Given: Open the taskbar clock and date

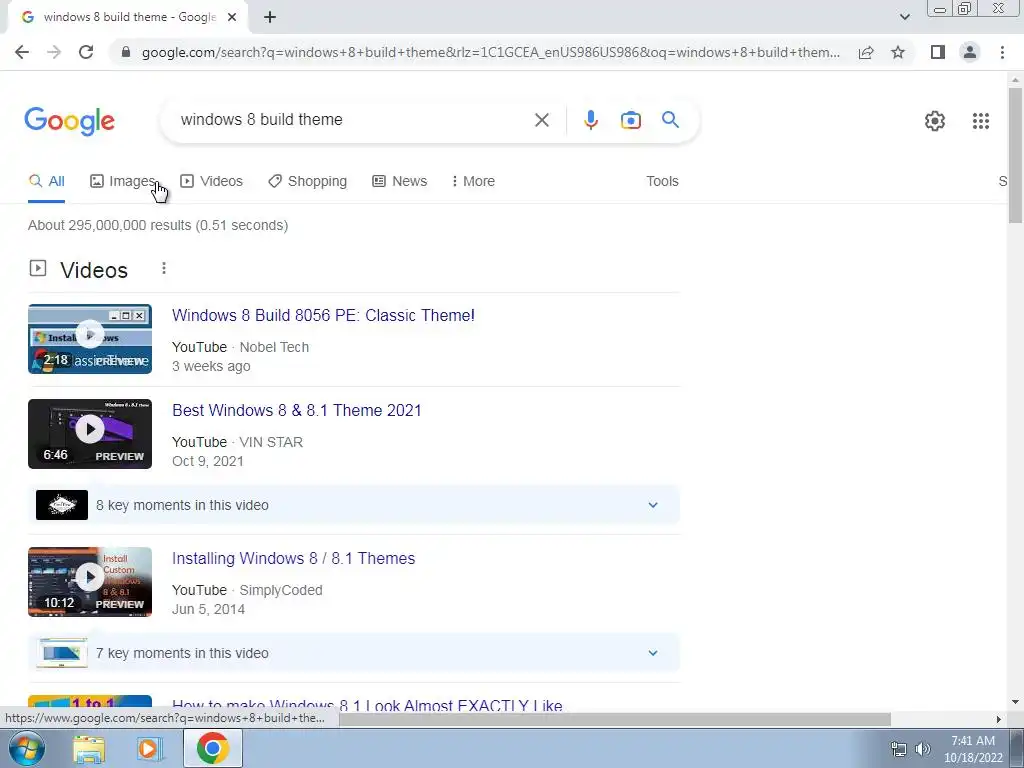Looking at the screenshot, I should (x=973, y=749).
